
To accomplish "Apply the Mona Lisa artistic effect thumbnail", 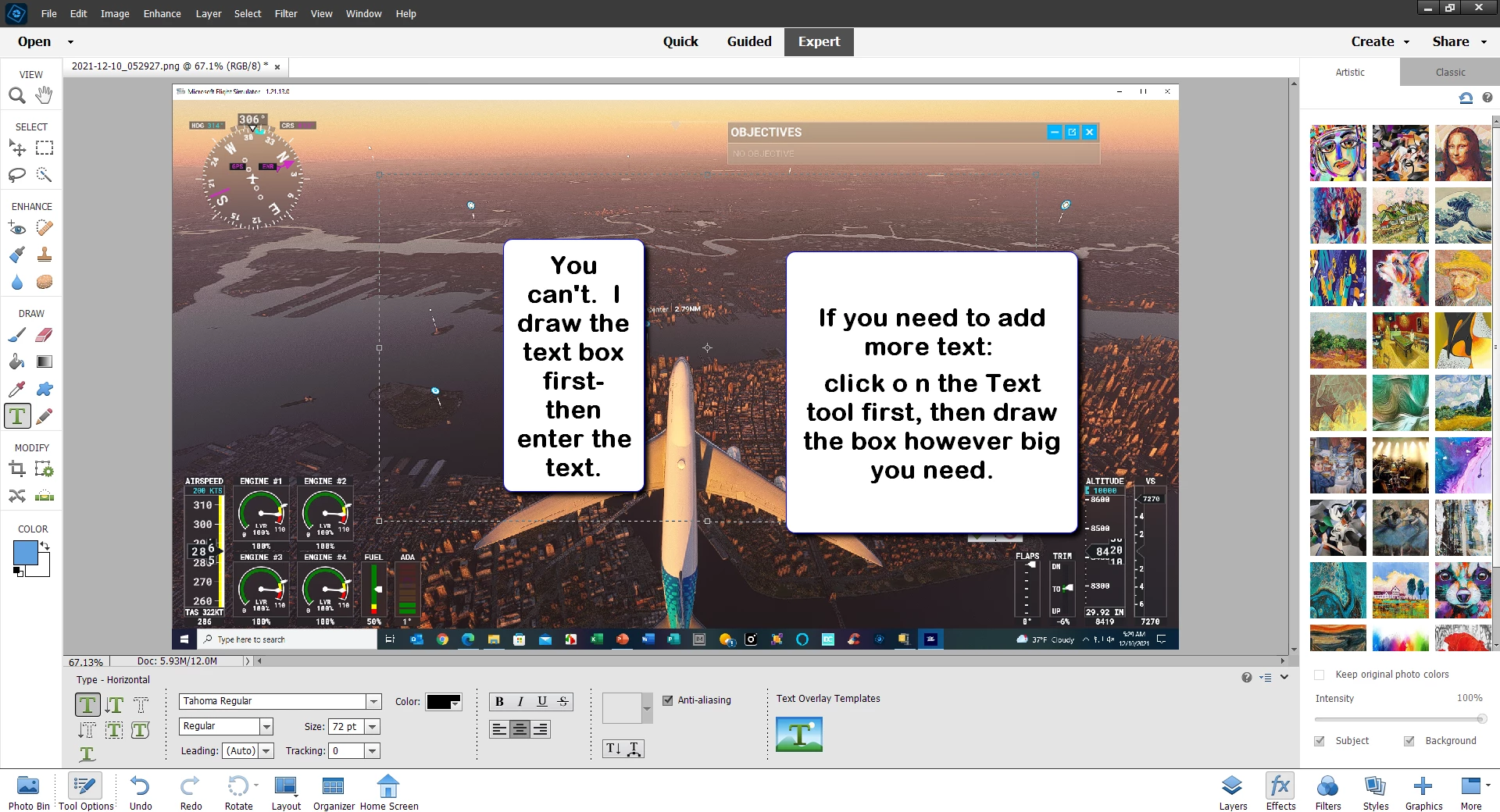I will [x=1462, y=153].
